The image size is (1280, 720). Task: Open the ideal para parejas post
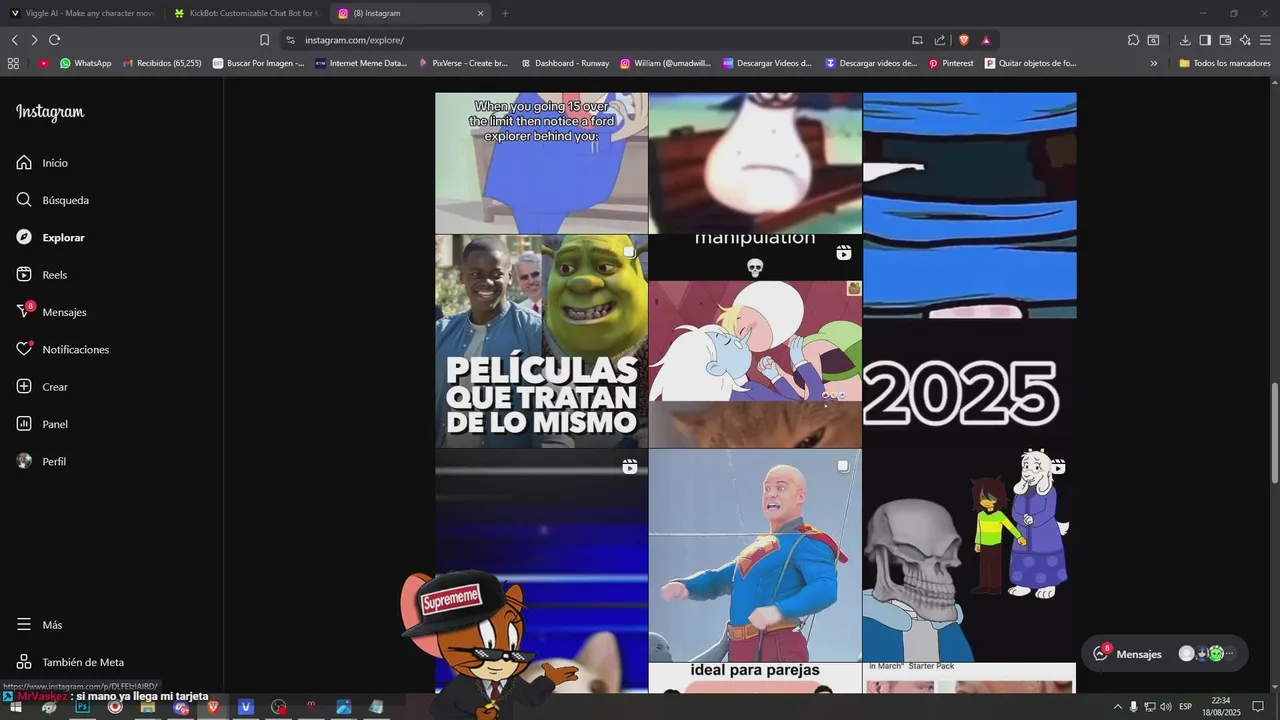(755, 678)
